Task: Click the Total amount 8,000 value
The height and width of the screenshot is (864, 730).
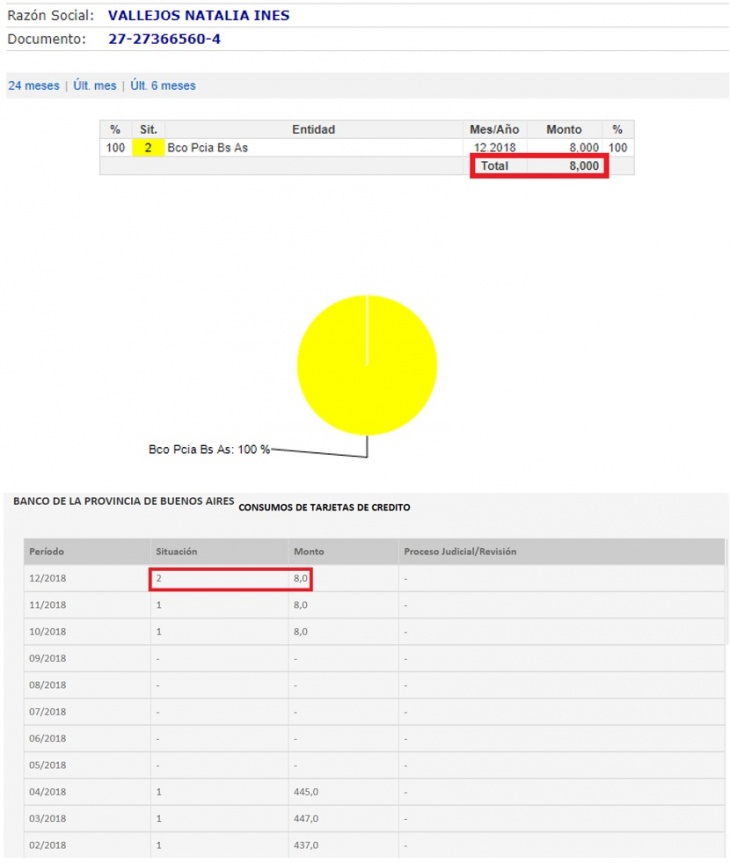Action: [x=584, y=166]
